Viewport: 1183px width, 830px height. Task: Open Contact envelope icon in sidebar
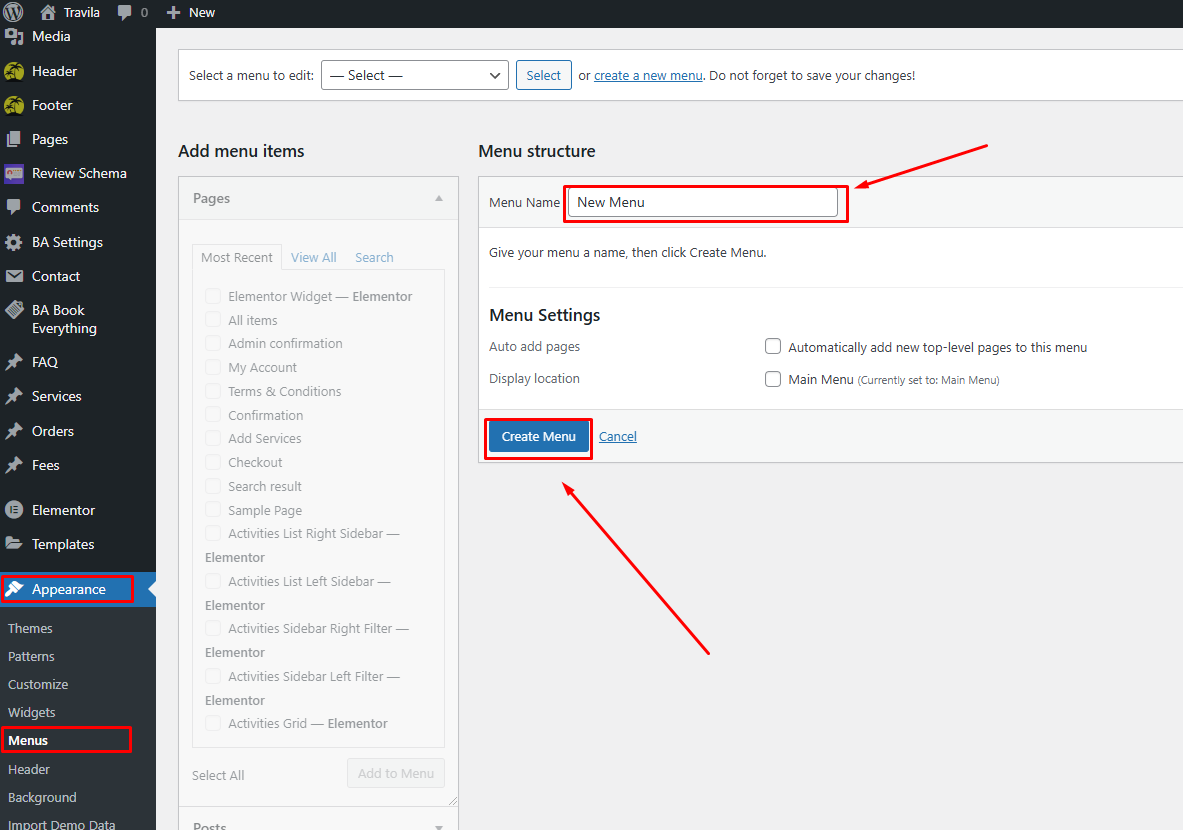[x=14, y=276]
